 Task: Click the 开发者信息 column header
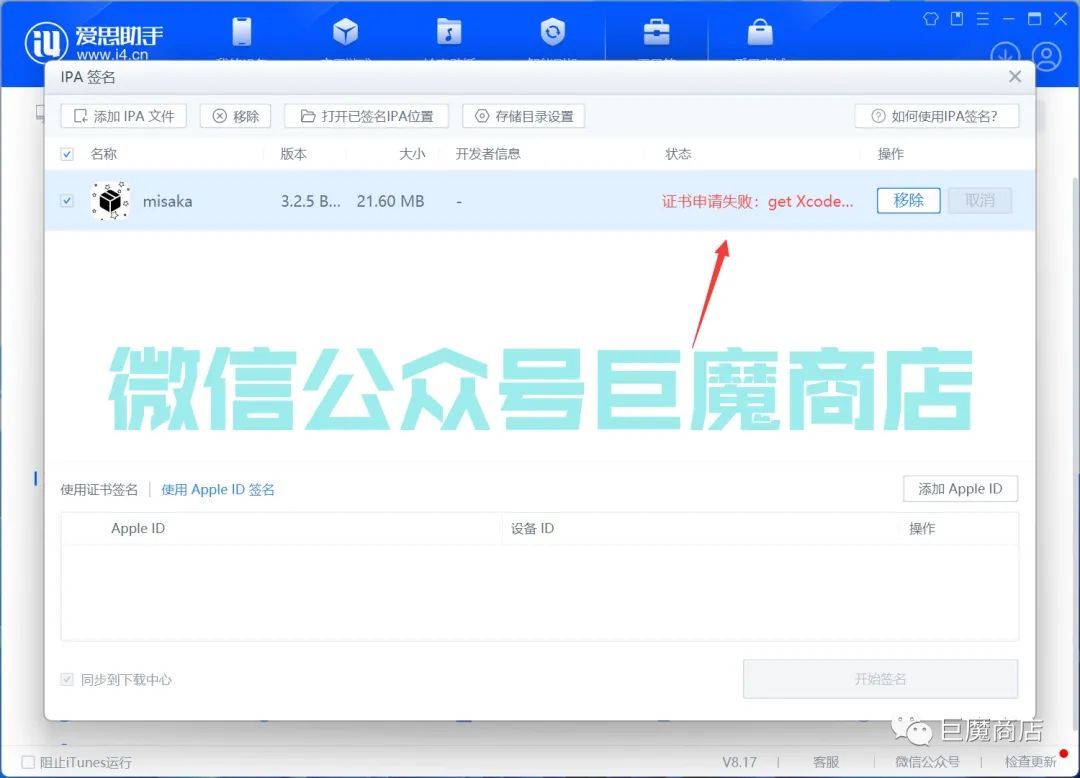pyautogui.click(x=488, y=154)
